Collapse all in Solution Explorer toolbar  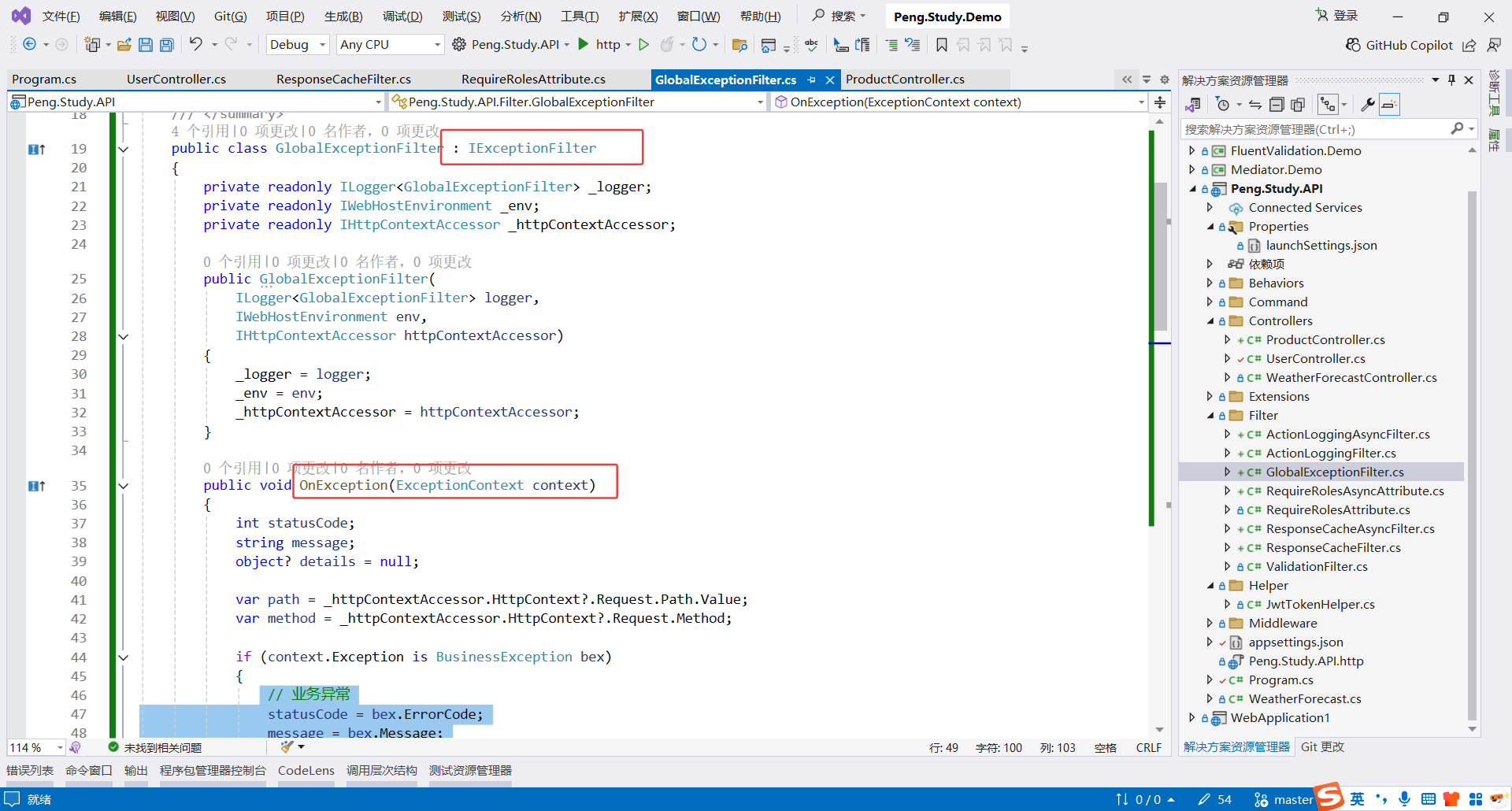pos(1277,105)
